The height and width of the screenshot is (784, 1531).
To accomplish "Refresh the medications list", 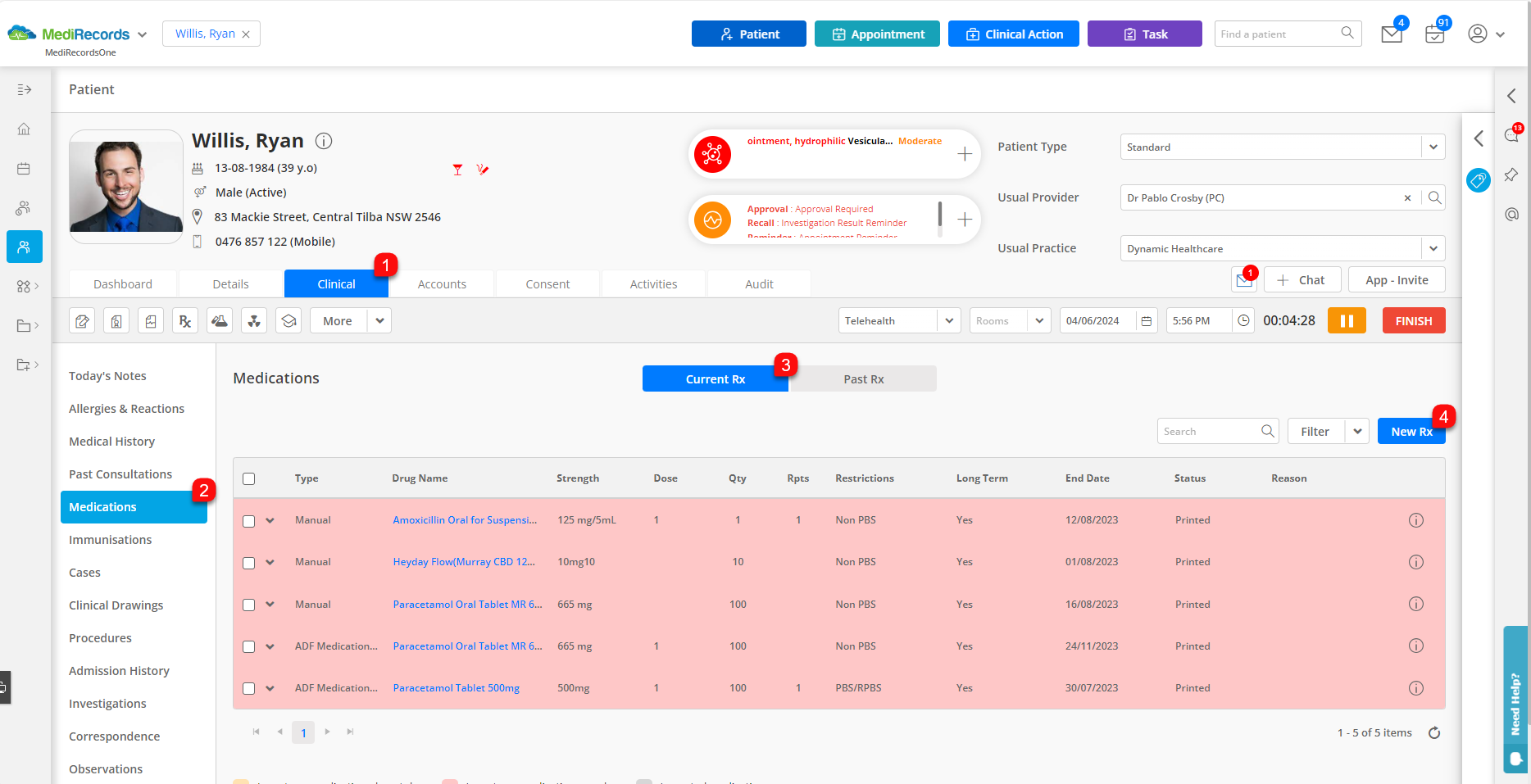I will point(1433,733).
